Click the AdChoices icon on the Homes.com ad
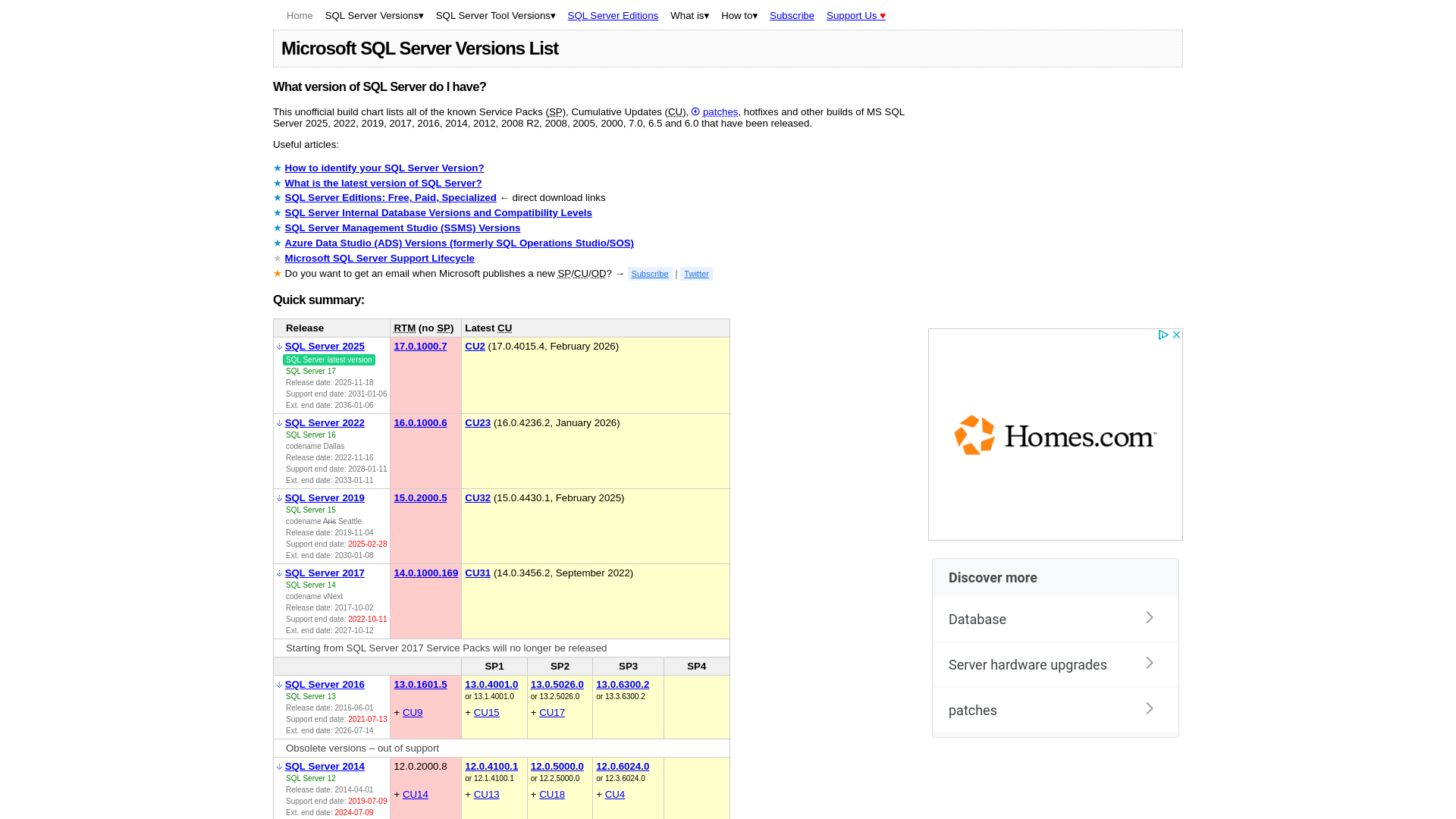The image size is (1456, 819). (x=1163, y=334)
